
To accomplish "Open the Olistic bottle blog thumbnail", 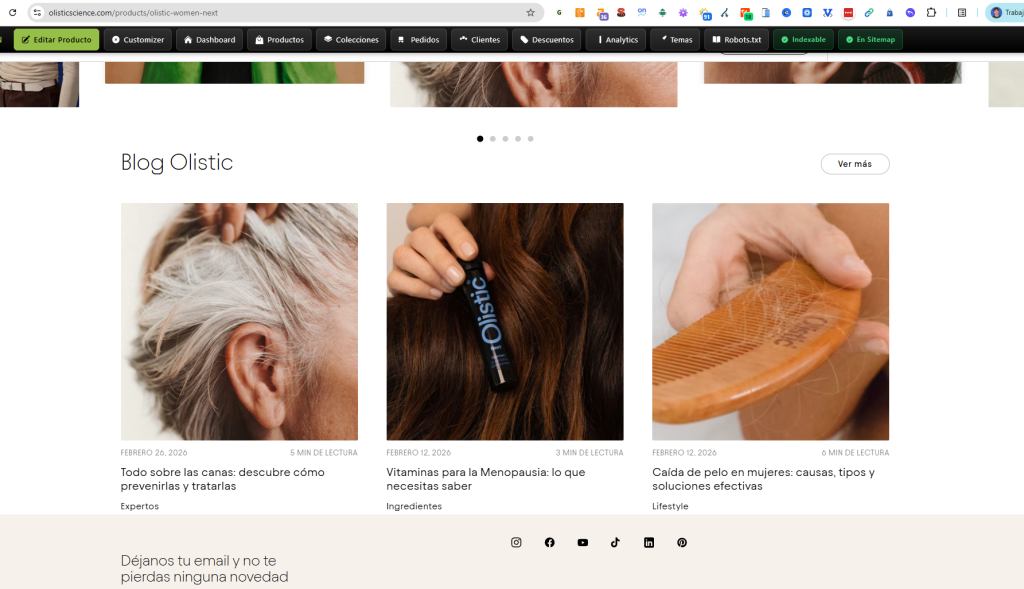I will click(505, 321).
